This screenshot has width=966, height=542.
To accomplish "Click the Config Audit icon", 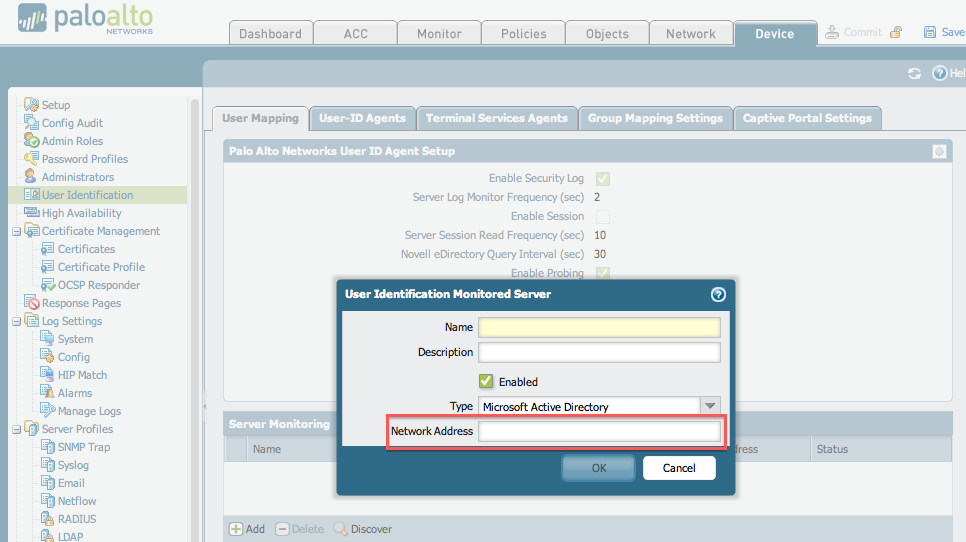I will coord(31,123).
